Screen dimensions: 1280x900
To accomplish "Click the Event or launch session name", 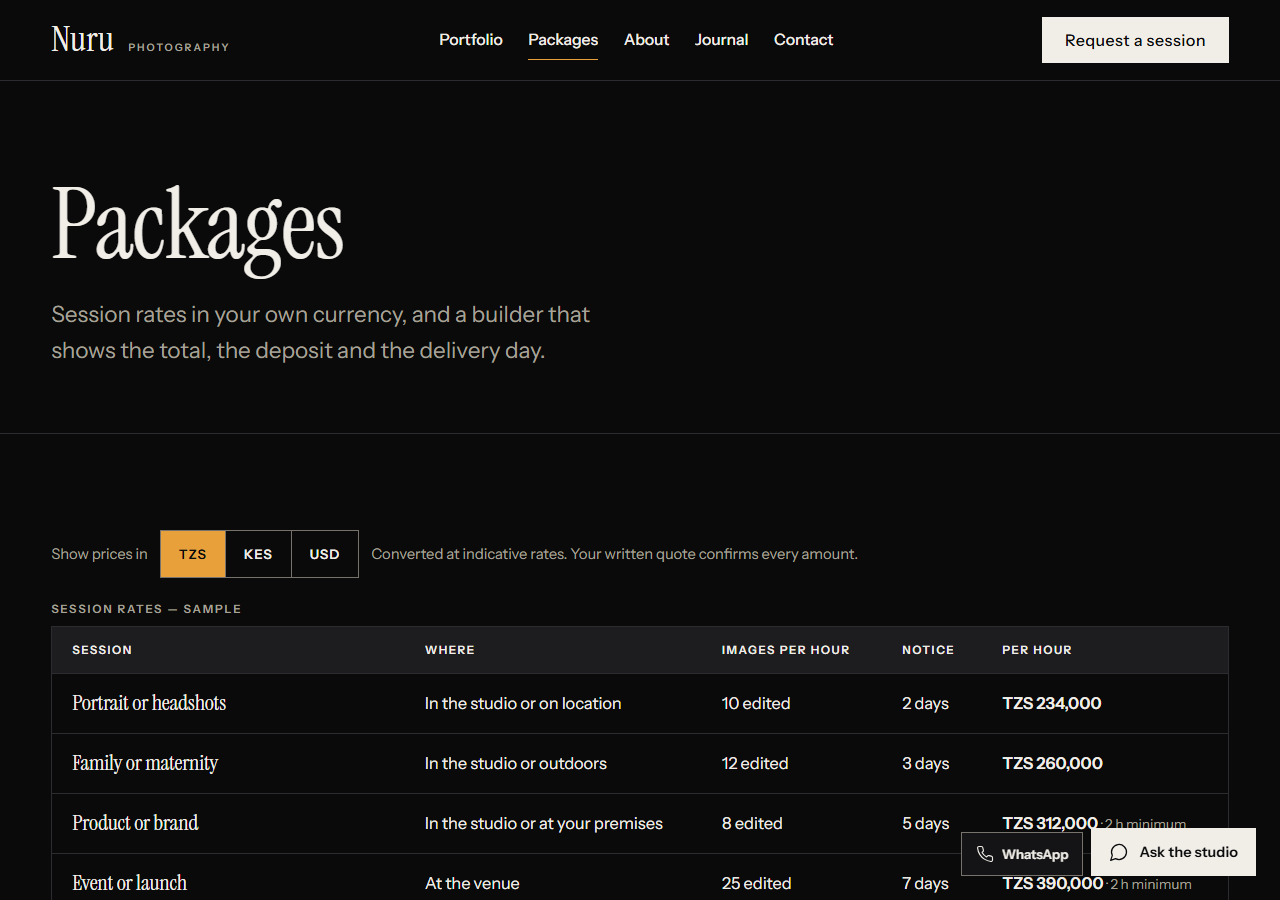I will point(129,883).
